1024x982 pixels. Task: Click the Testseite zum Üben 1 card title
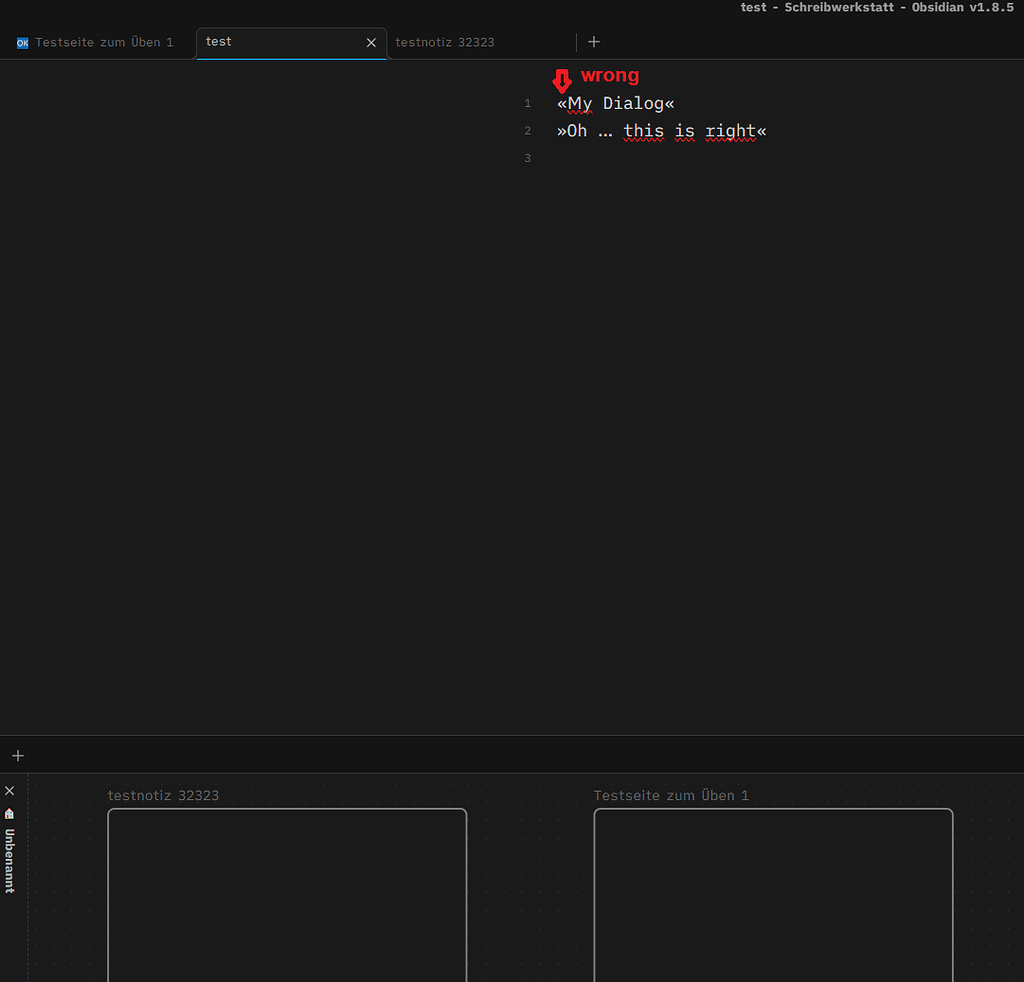click(x=672, y=795)
